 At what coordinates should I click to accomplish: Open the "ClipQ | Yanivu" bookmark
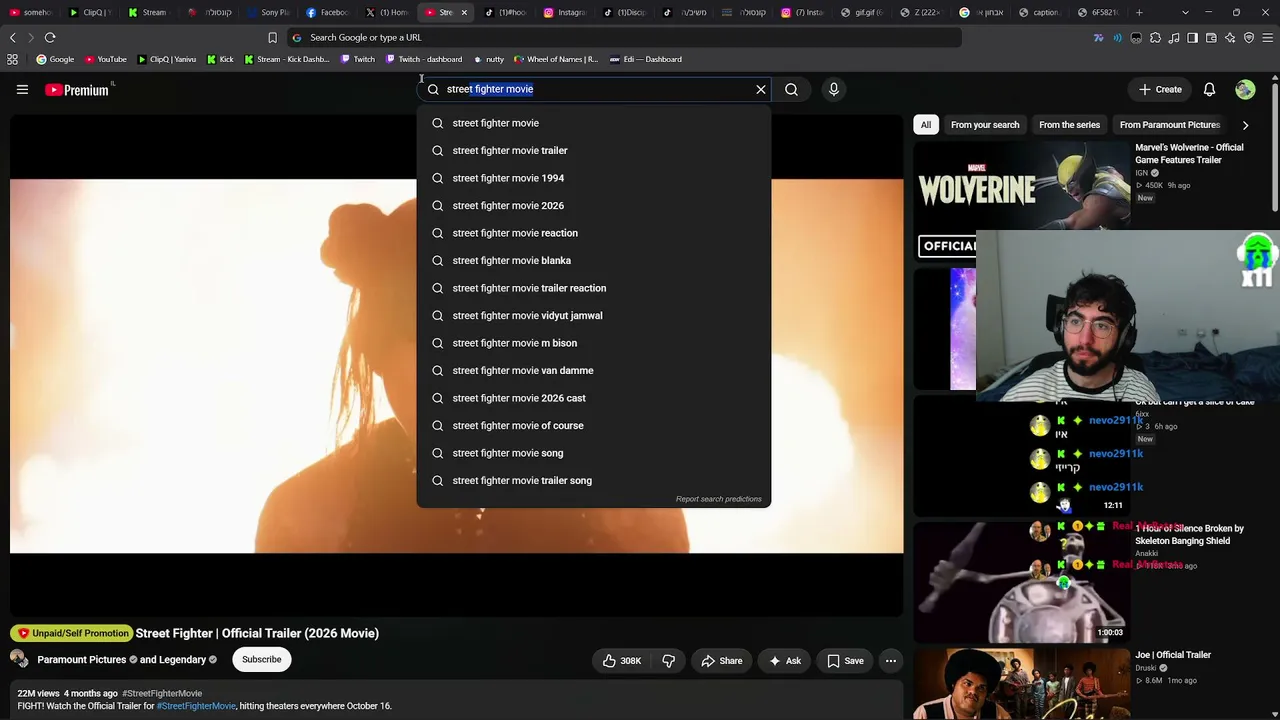click(x=167, y=59)
